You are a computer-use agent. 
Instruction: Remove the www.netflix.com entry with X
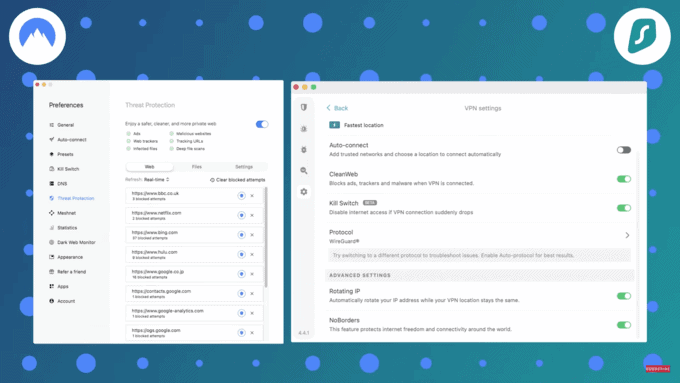point(252,215)
